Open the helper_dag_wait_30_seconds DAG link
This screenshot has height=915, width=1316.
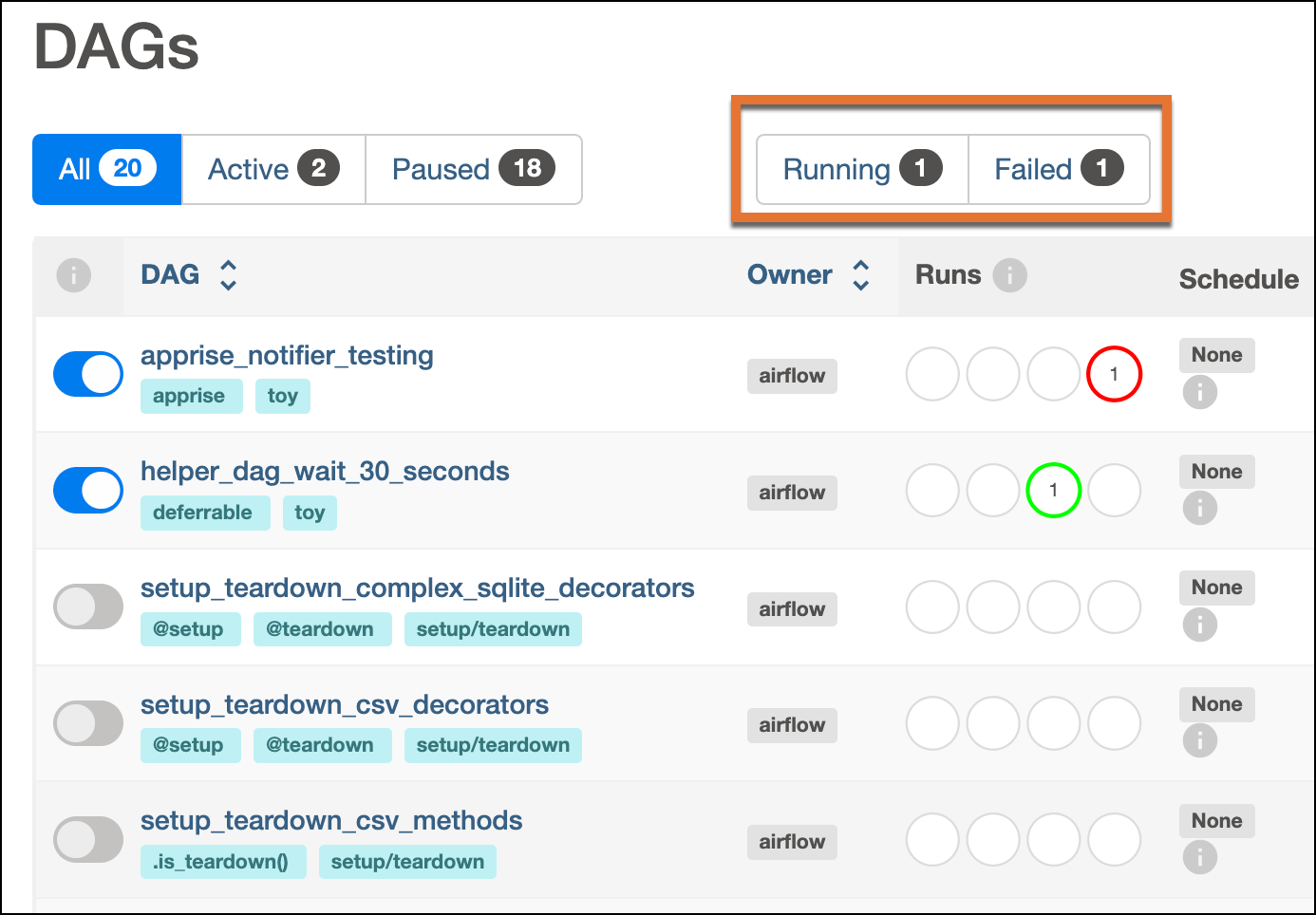325,472
